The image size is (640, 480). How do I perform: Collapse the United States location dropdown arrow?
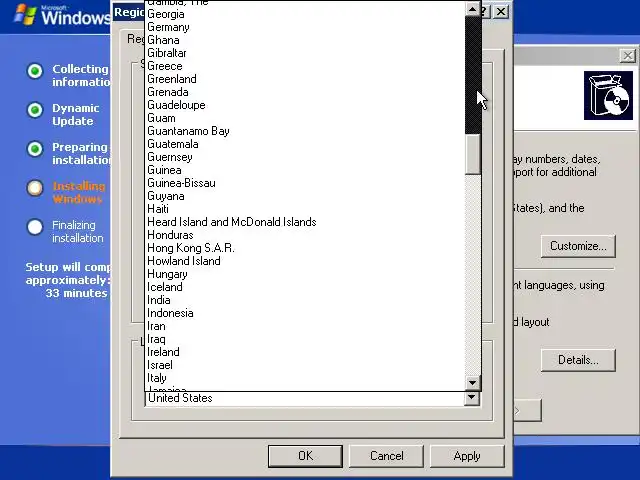click(x=472, y=398)
